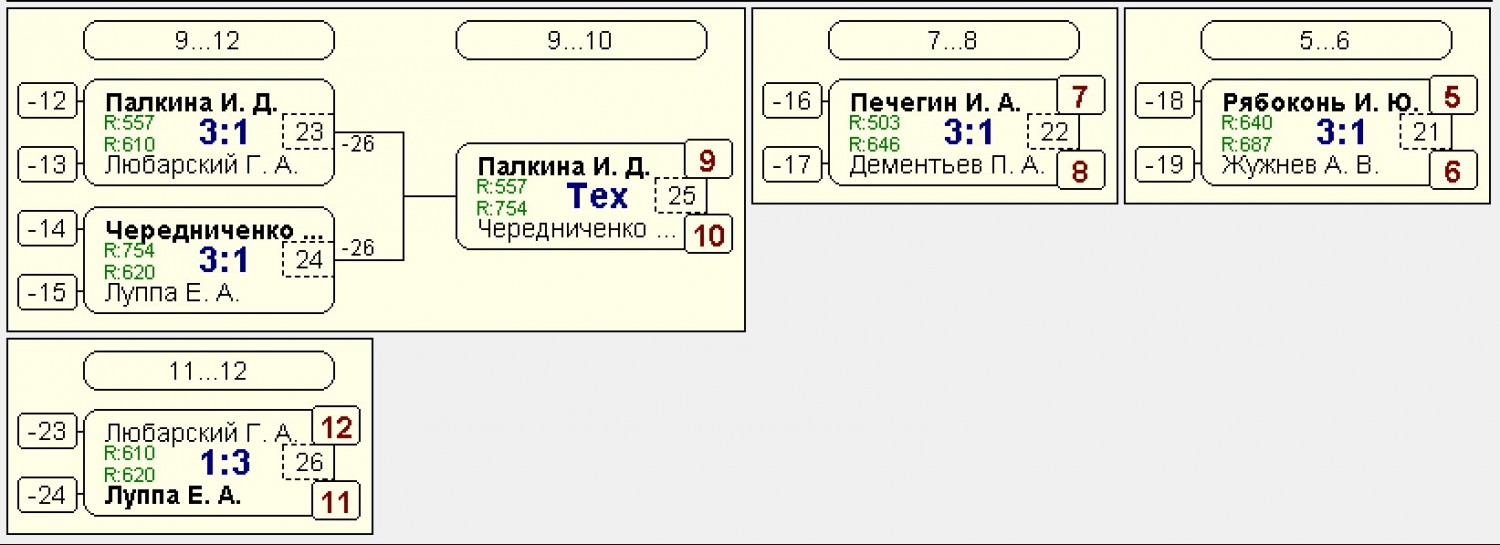Click the 7...8 bracket header
Screen dimensions: 1500x545
[x=954, y=40]
